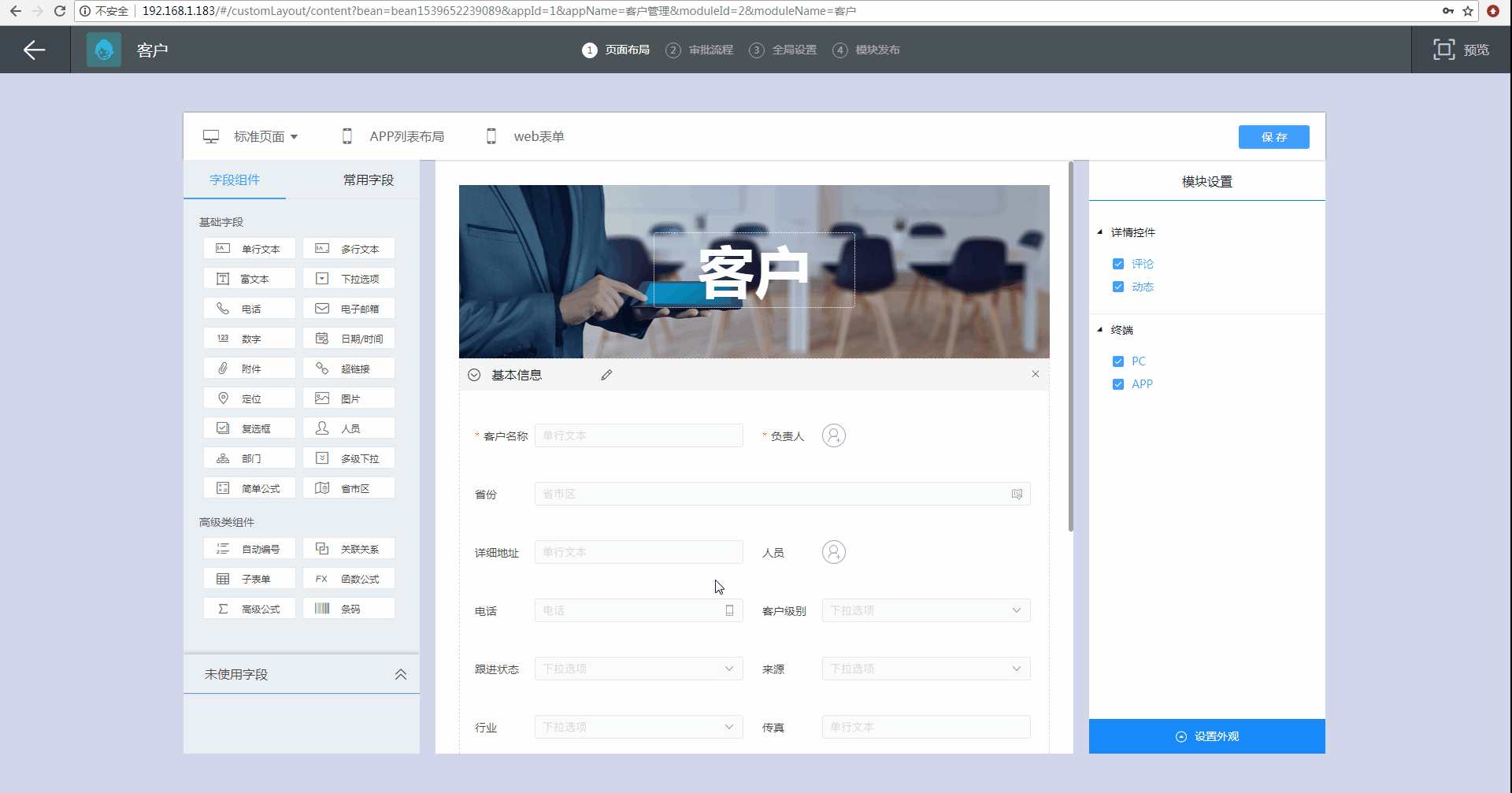Uncheck the PC terminal checkbox
1512x793 pixels.
pos(1118,361)
